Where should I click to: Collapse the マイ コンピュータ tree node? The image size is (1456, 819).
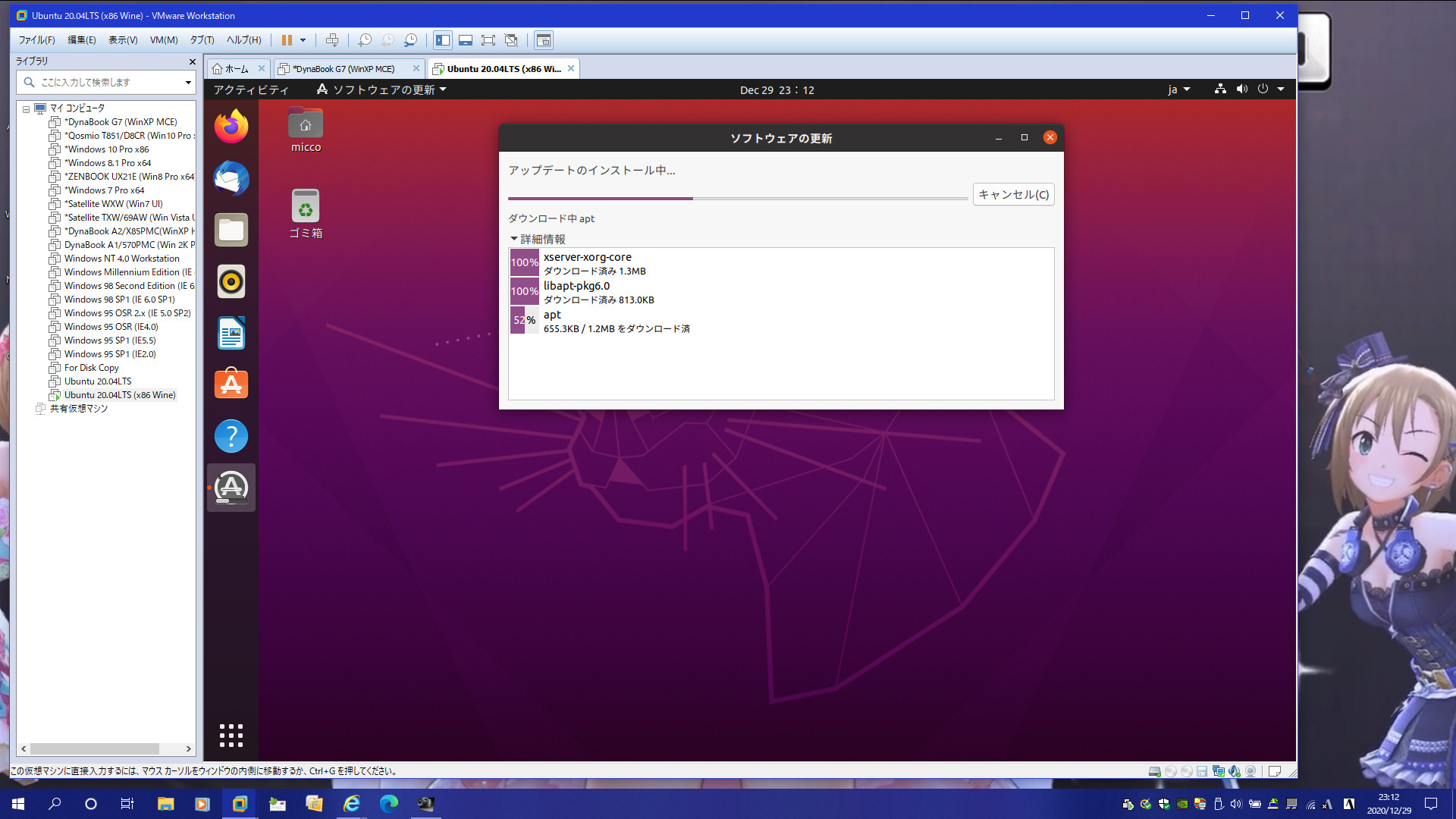[x=26, y=109]
